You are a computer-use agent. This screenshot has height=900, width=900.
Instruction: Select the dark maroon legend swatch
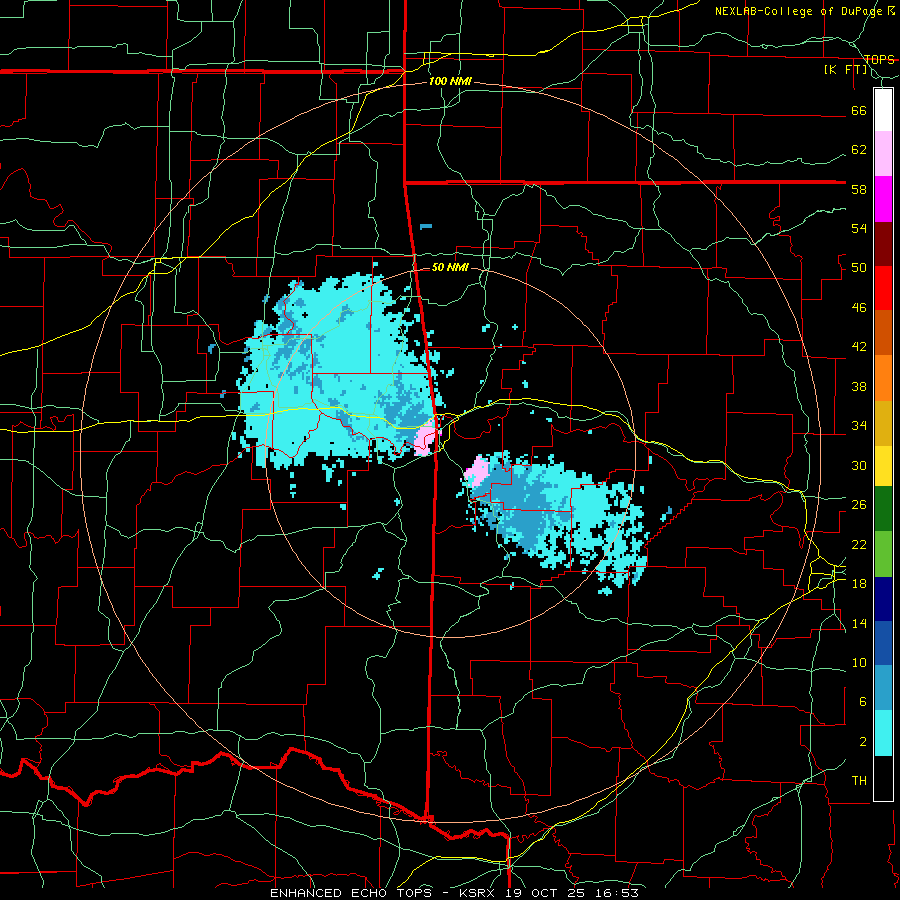pyautogui.click(x=883, y=243)
